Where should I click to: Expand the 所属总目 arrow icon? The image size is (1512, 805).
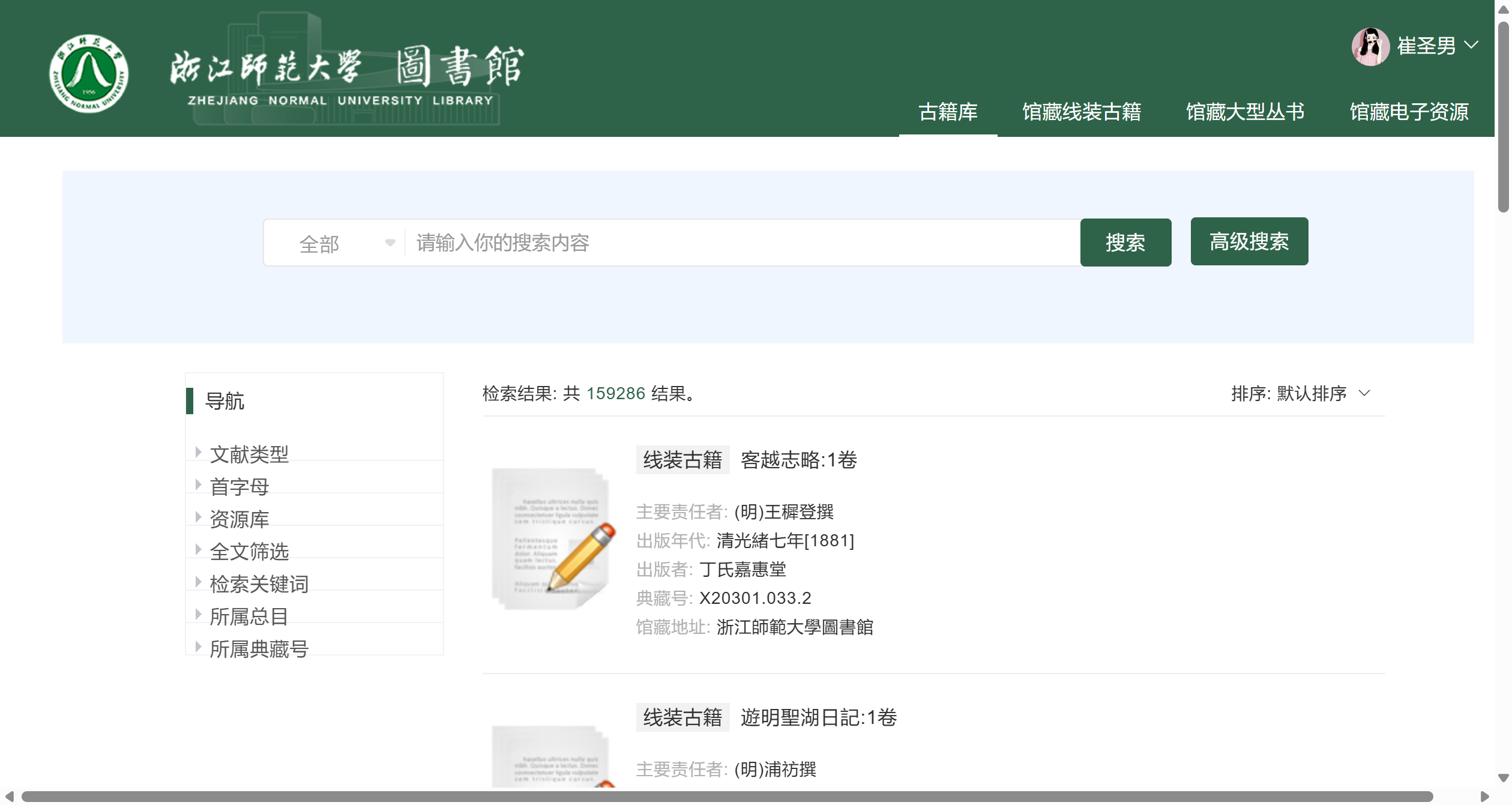[198, 614]
